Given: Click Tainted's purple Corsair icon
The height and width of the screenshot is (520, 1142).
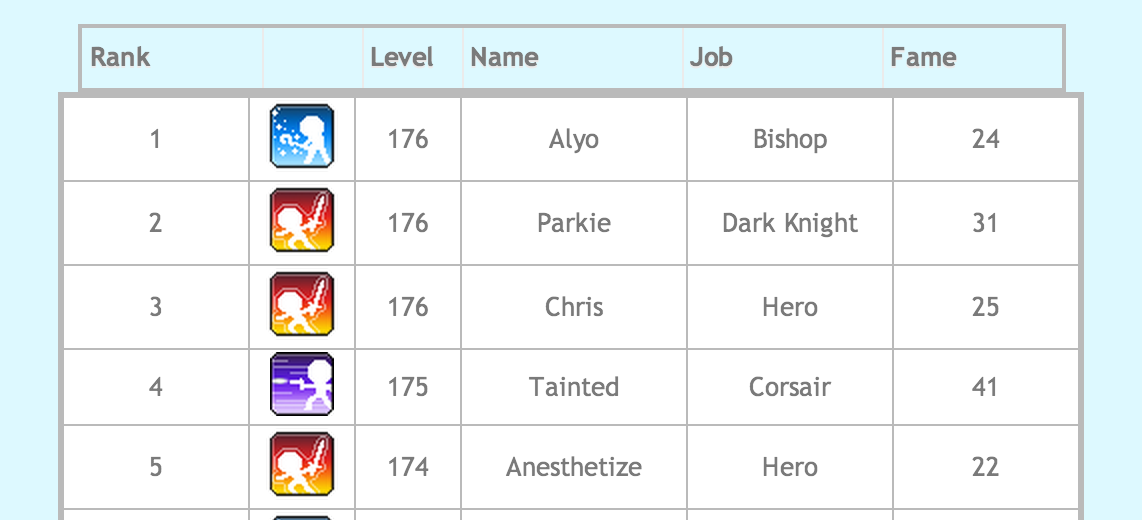Looking at the screenshot, I should click(x=302, y=385).
